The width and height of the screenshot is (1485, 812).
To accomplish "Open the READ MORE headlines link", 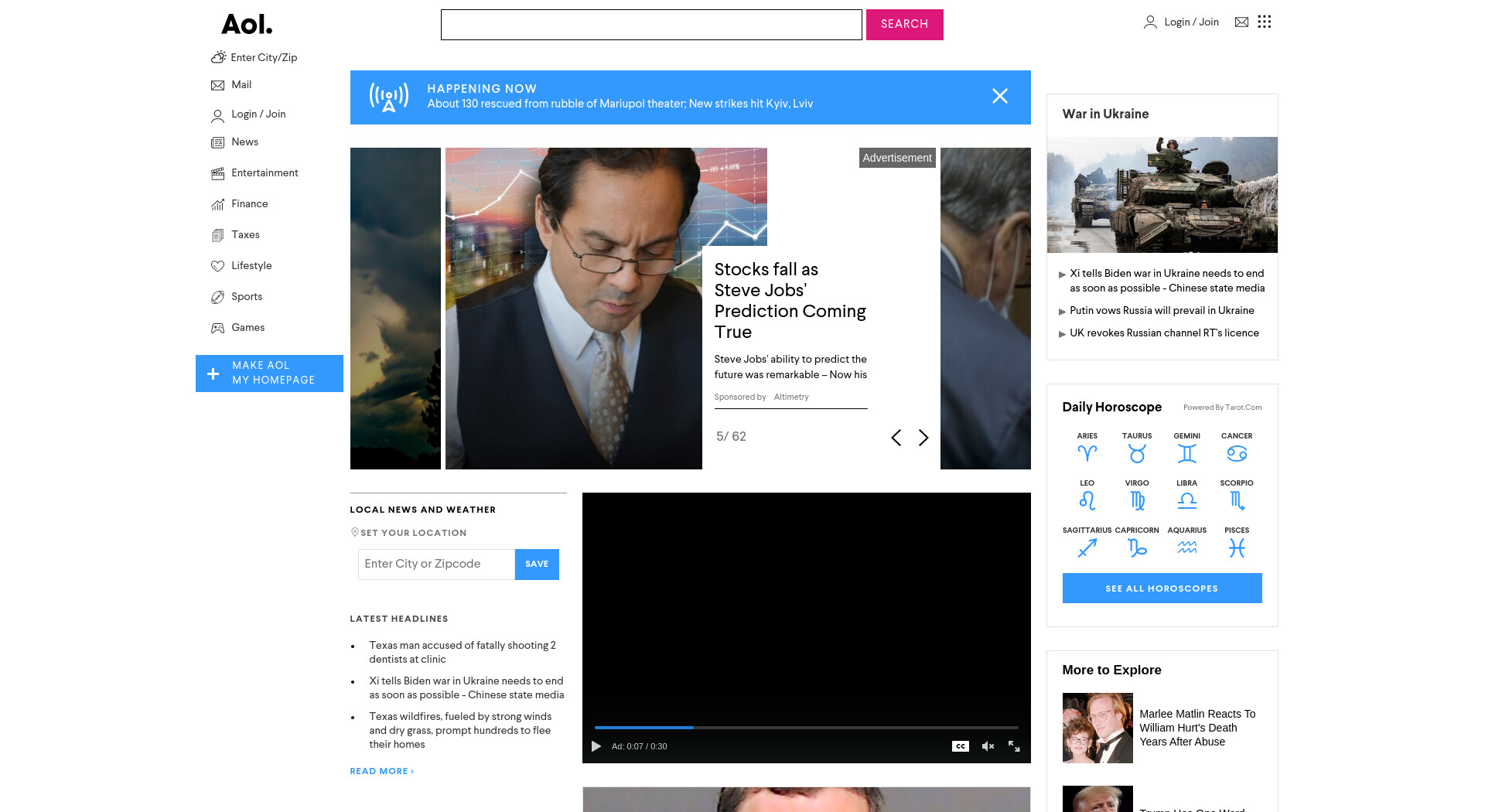I will (x=382, y=771).
